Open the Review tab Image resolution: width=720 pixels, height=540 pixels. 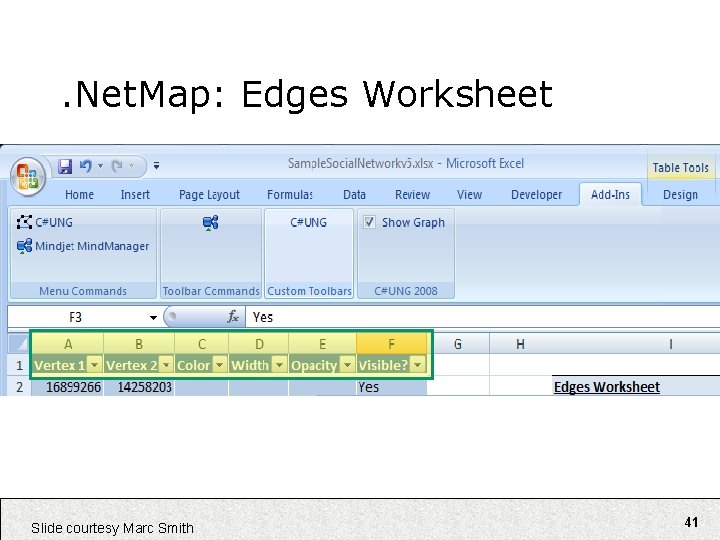coord(412,195)
